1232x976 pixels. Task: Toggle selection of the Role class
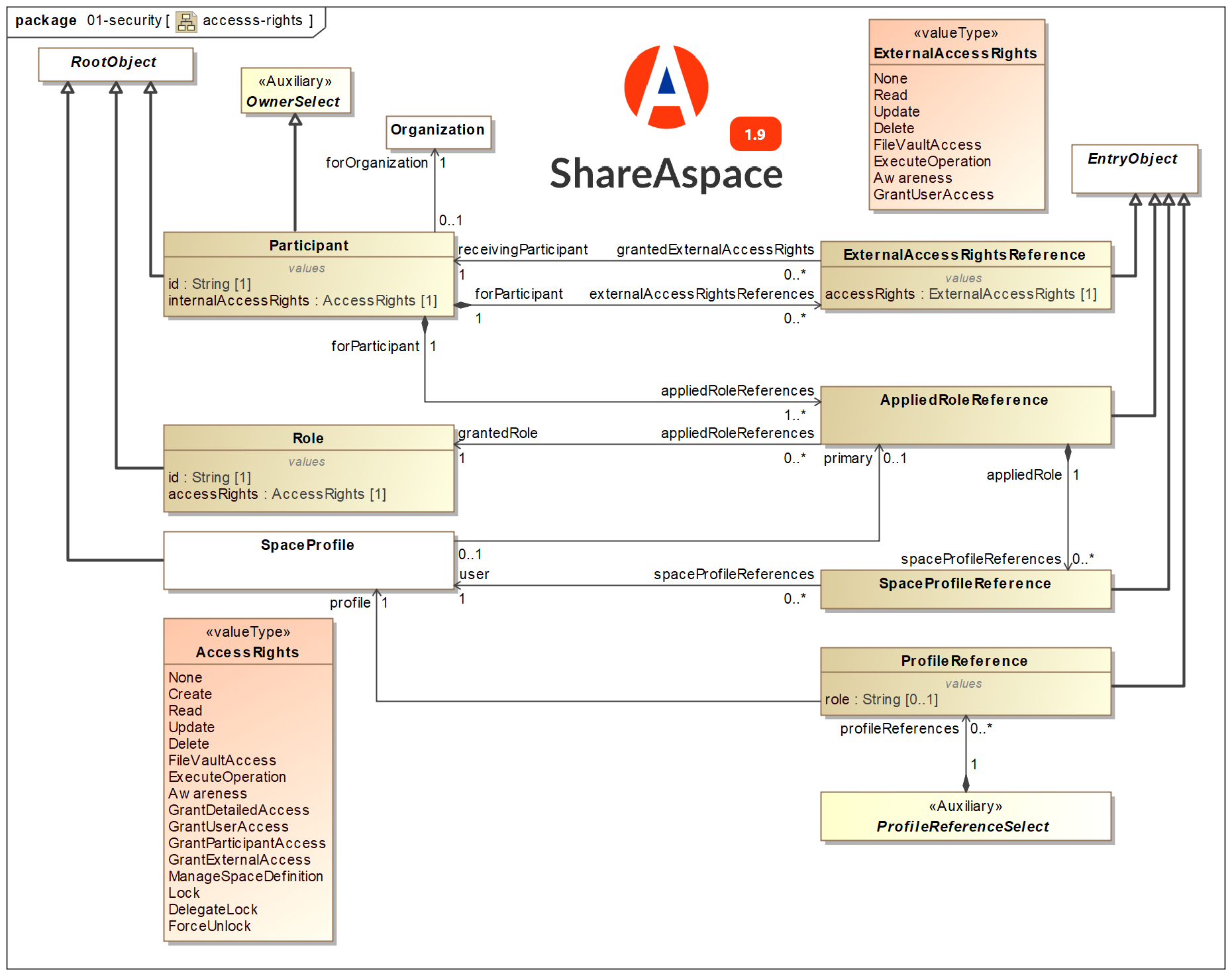tap(309, 438)
